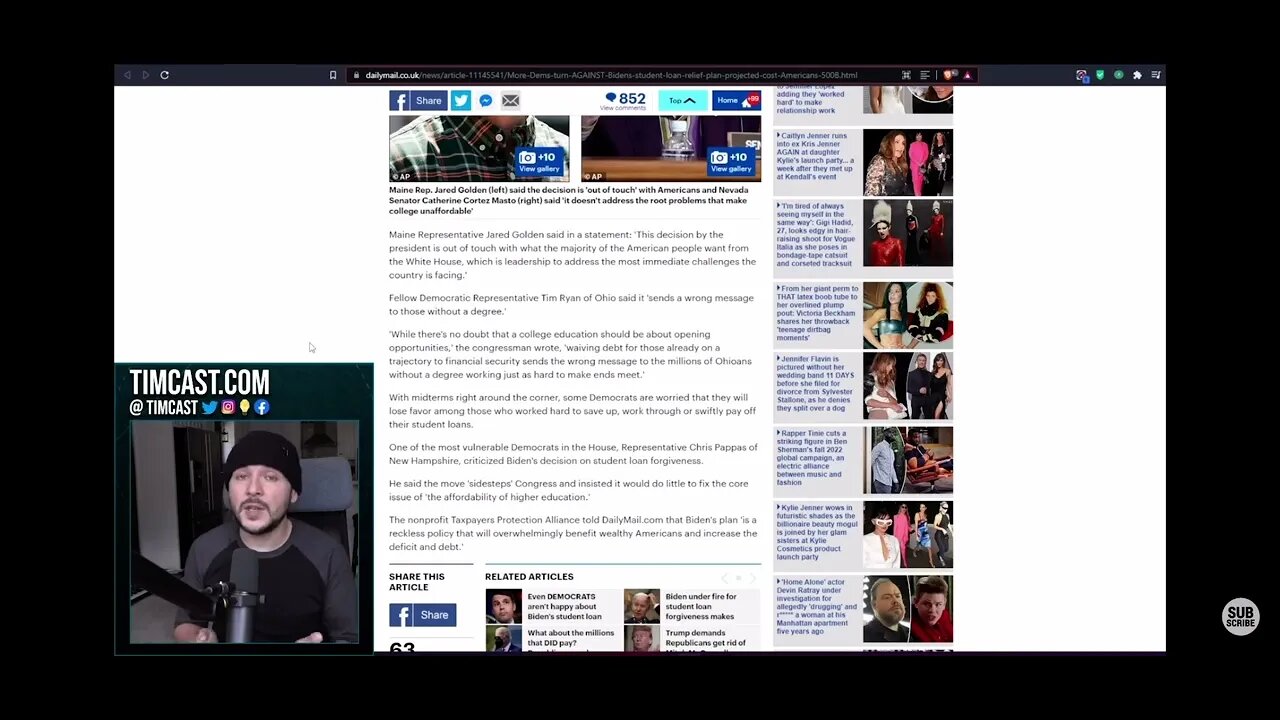Open Victoria Beckham throwback sidebar story
Viewport: 1280px width, 720px height.
point(816,313)
